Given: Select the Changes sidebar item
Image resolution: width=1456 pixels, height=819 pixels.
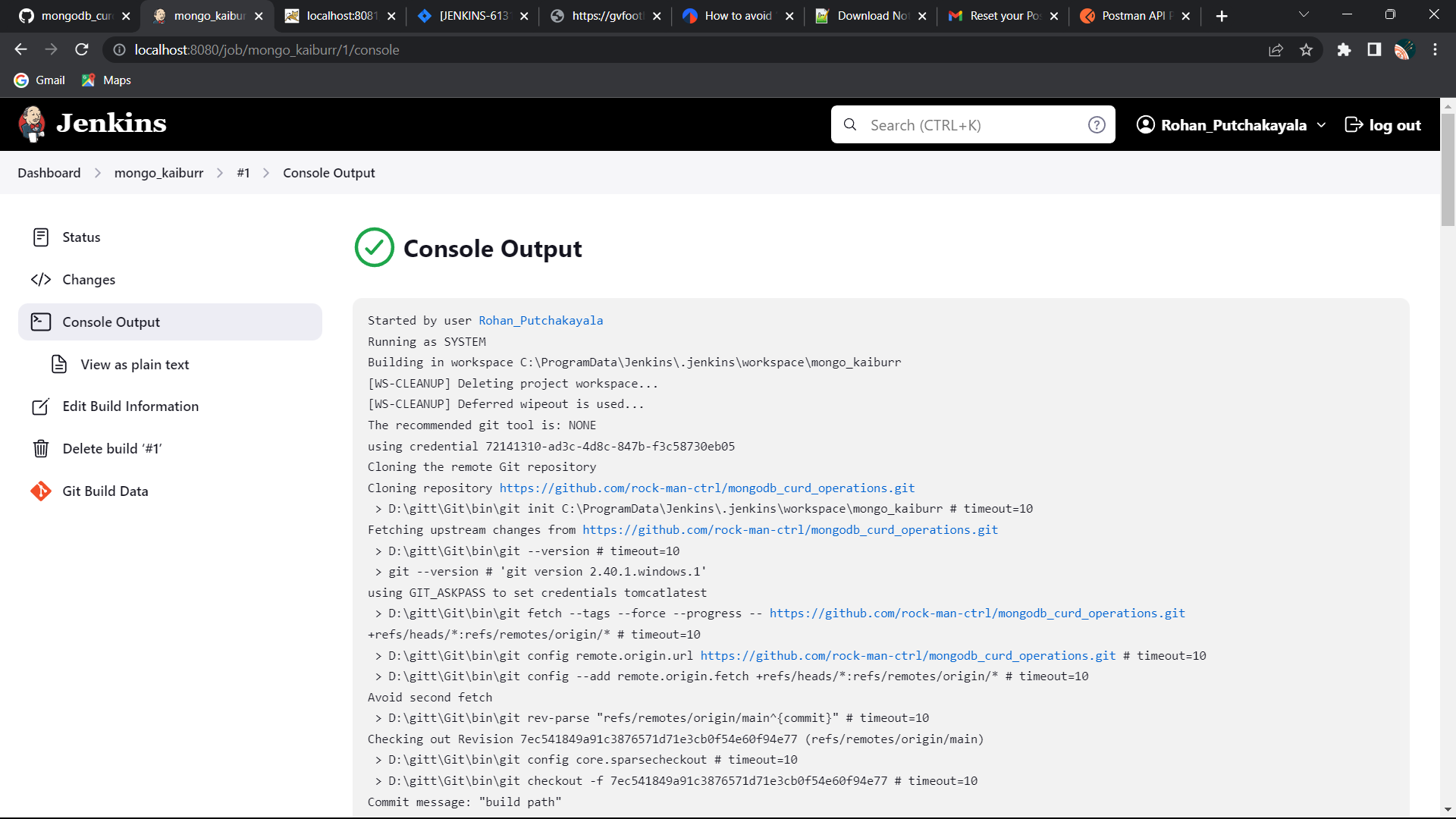Looking at the screenshot, I should tap(89, 279).
